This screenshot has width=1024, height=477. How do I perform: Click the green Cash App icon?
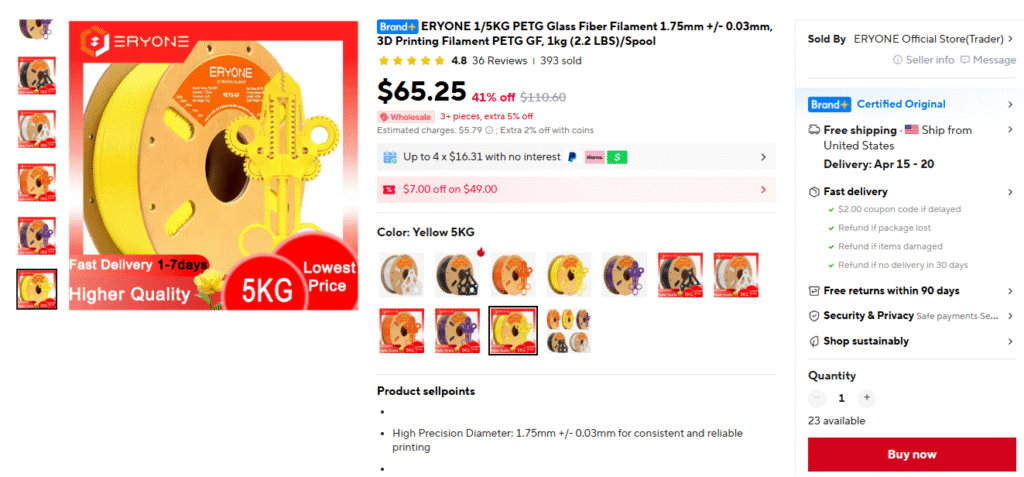(x=616, y=157)
